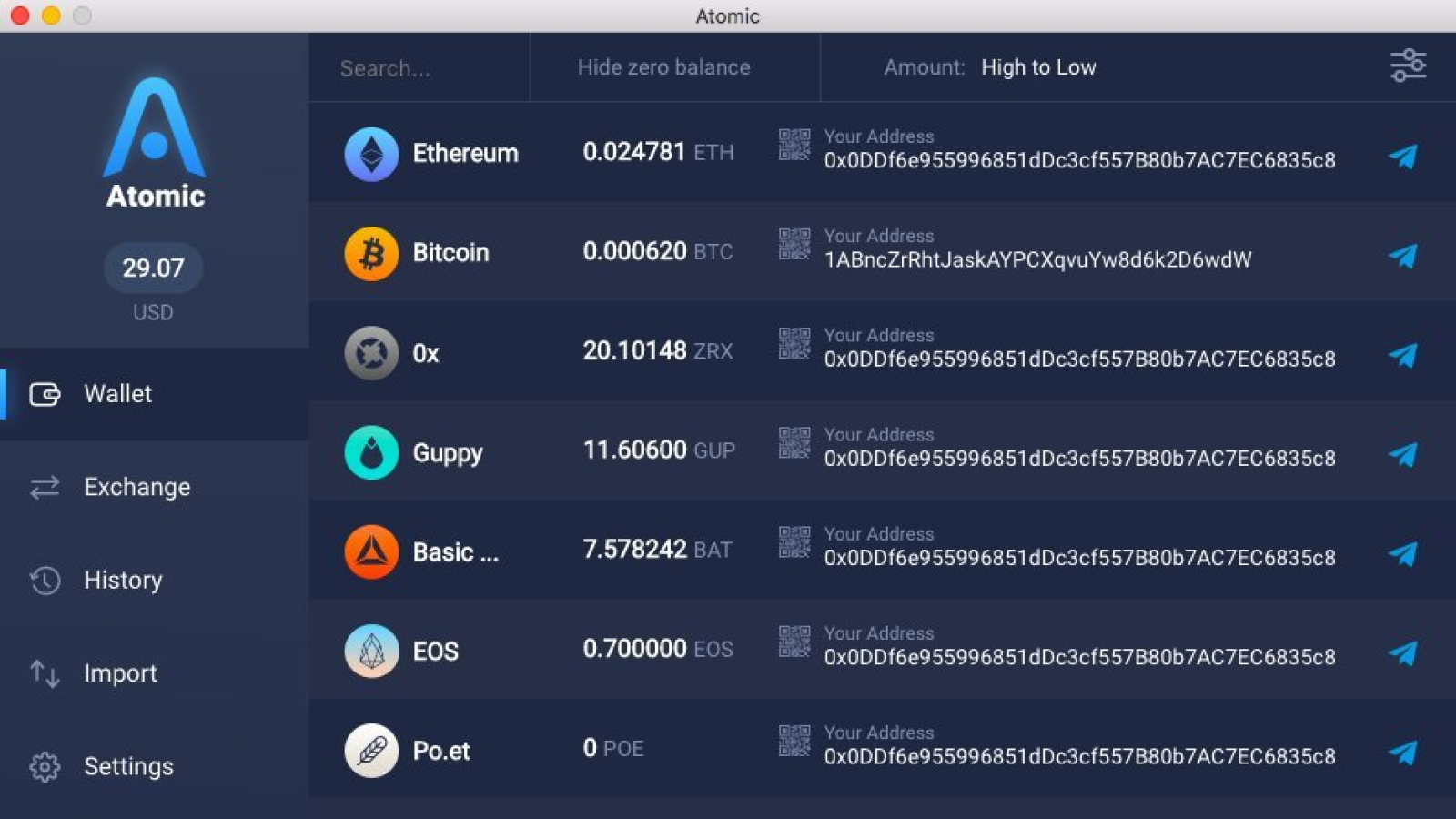
Task: Select the Guppy name label
Action: (447, 453)
